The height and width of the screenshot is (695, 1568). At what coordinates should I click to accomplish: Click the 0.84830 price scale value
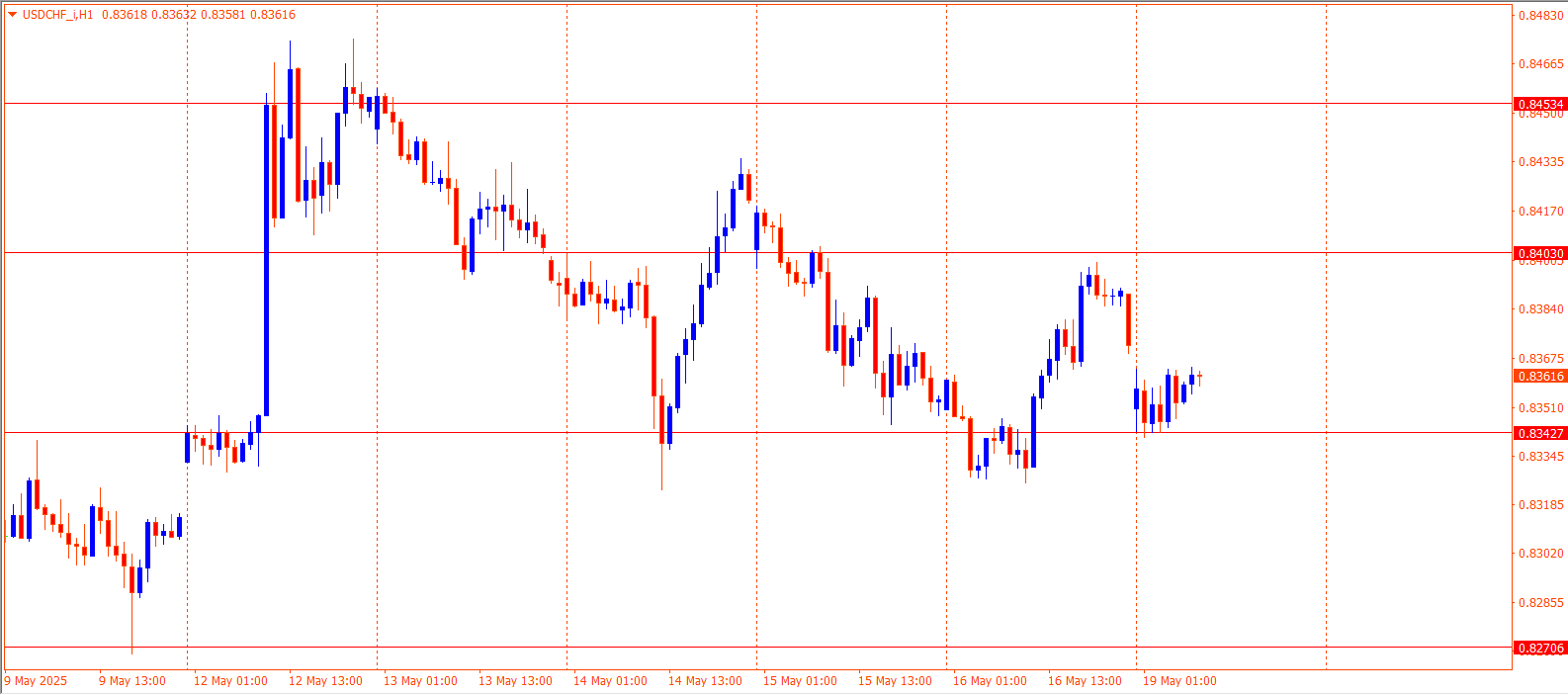click(x=1541, y=15)
